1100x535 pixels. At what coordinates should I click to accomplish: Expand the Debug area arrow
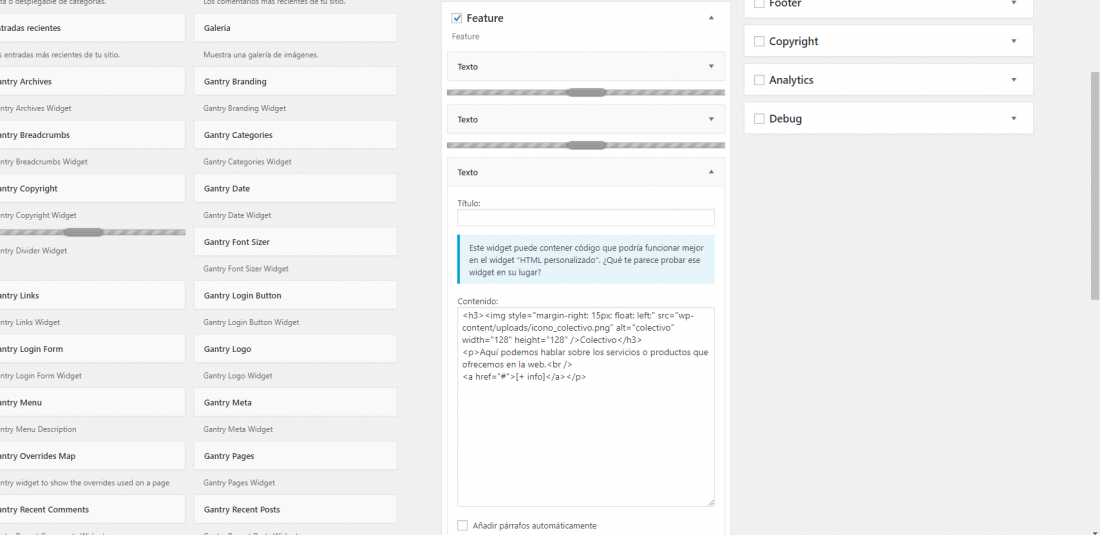[1013, 118]
